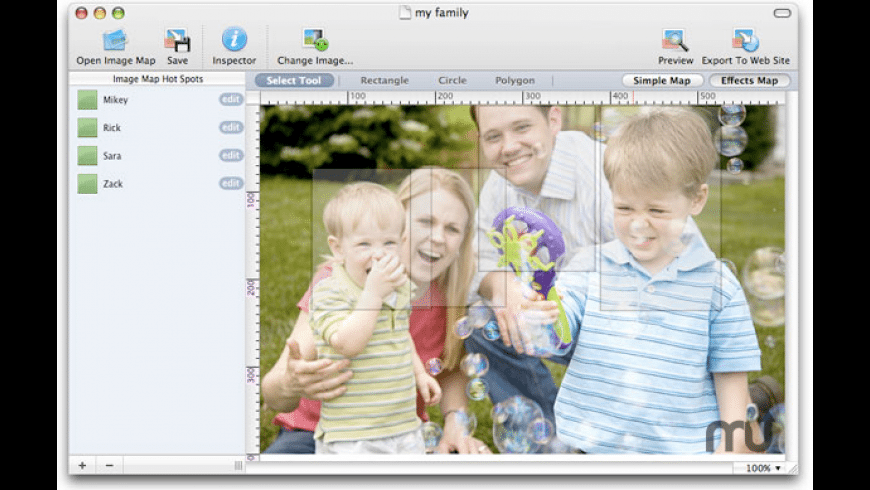
Task: Select the Rick row in hot spots list
Action: tap(158, 128)
